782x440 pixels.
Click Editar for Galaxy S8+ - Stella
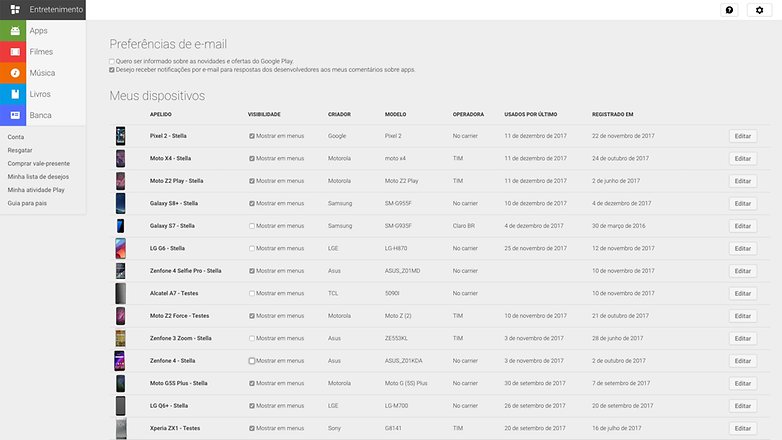point(743,204)
